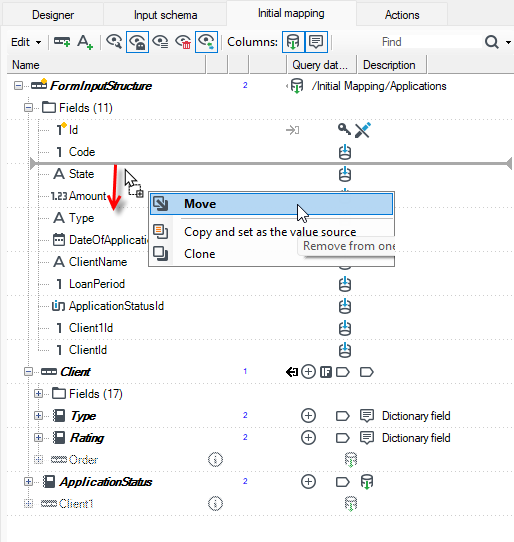Expand the Client1 node
Viewport: 514px width, 542px height.
point(28,504)
